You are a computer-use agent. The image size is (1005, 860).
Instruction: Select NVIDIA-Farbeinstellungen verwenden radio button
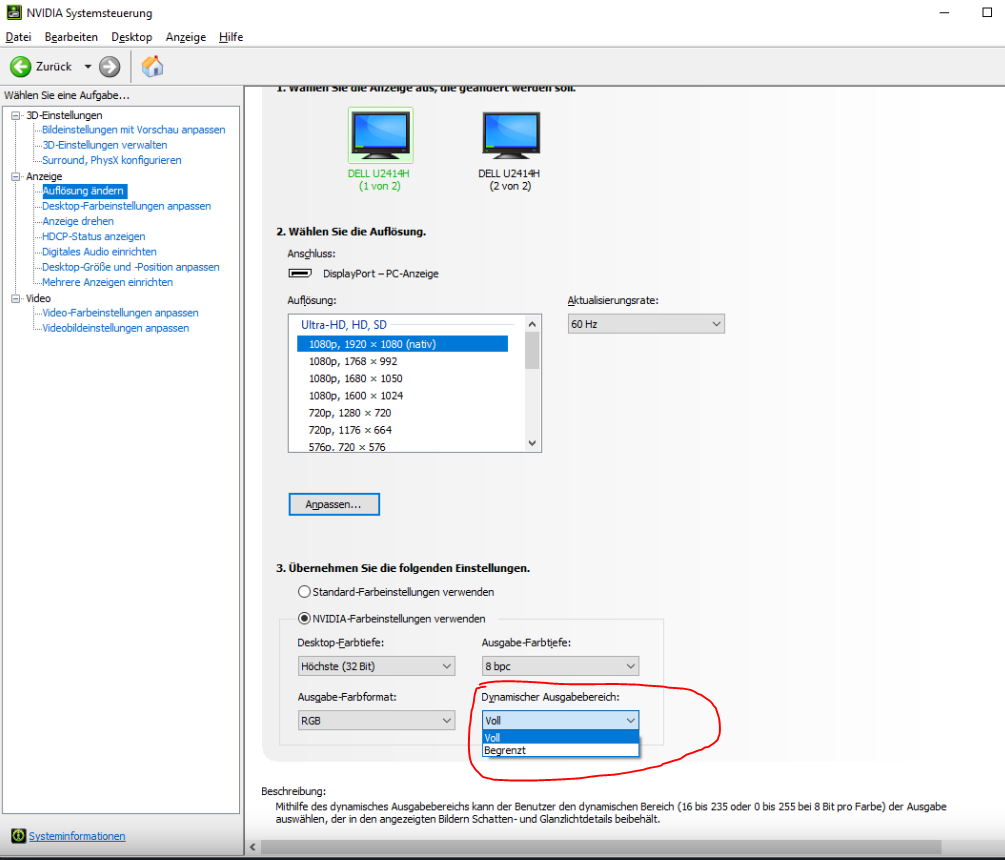(304, 618)
